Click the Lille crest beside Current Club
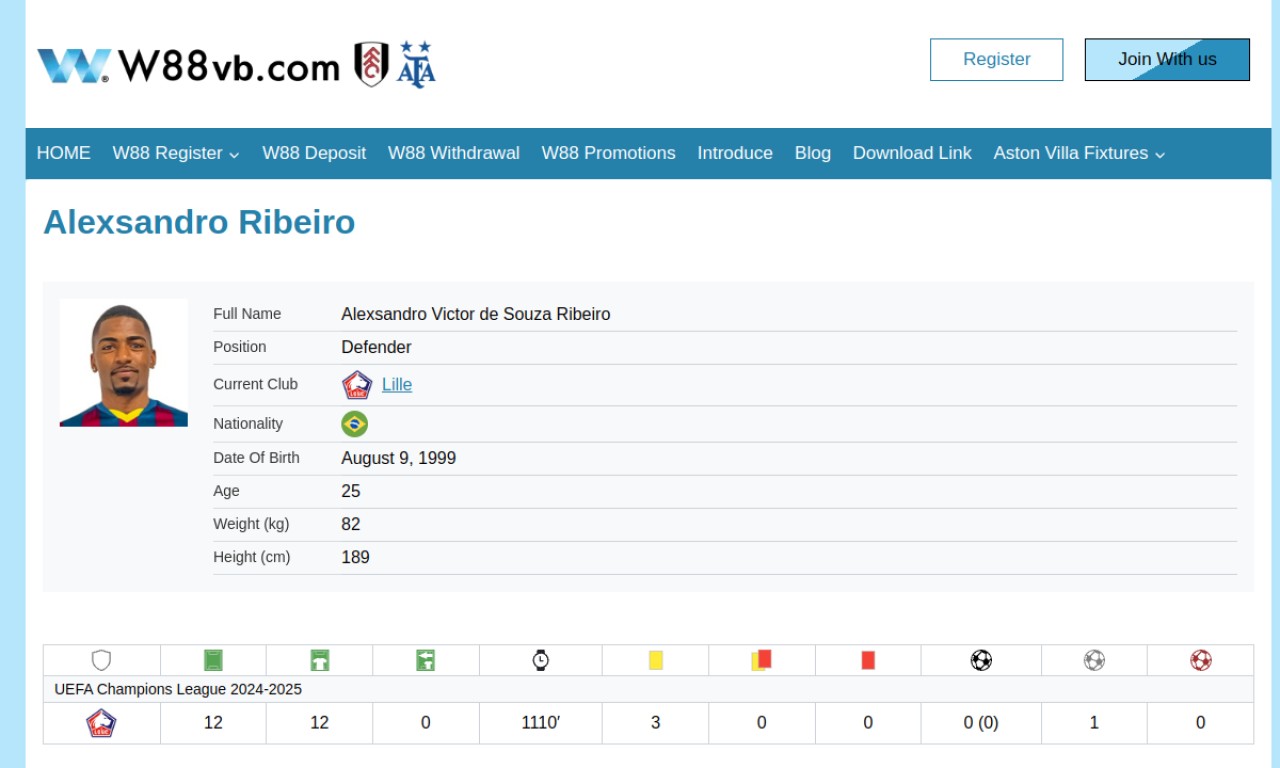This screenshot has height=768, width=1280. 357,385
